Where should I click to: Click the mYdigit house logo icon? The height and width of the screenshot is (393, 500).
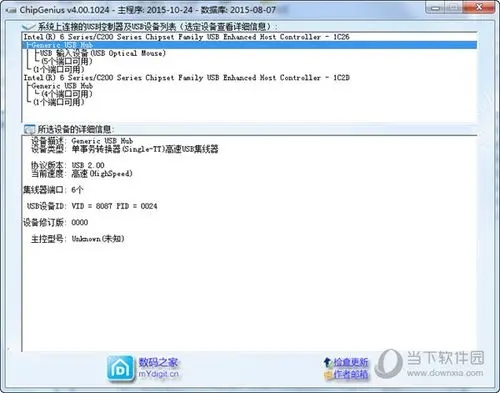tap(120, 368)
